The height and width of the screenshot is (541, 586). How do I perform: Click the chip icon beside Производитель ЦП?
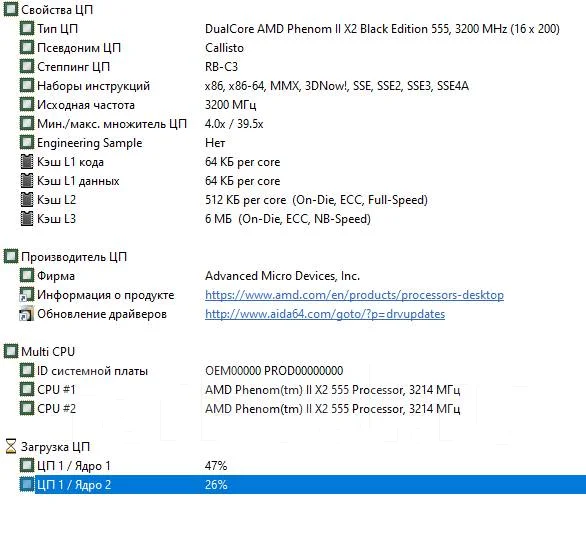click(x=10, y=257)
